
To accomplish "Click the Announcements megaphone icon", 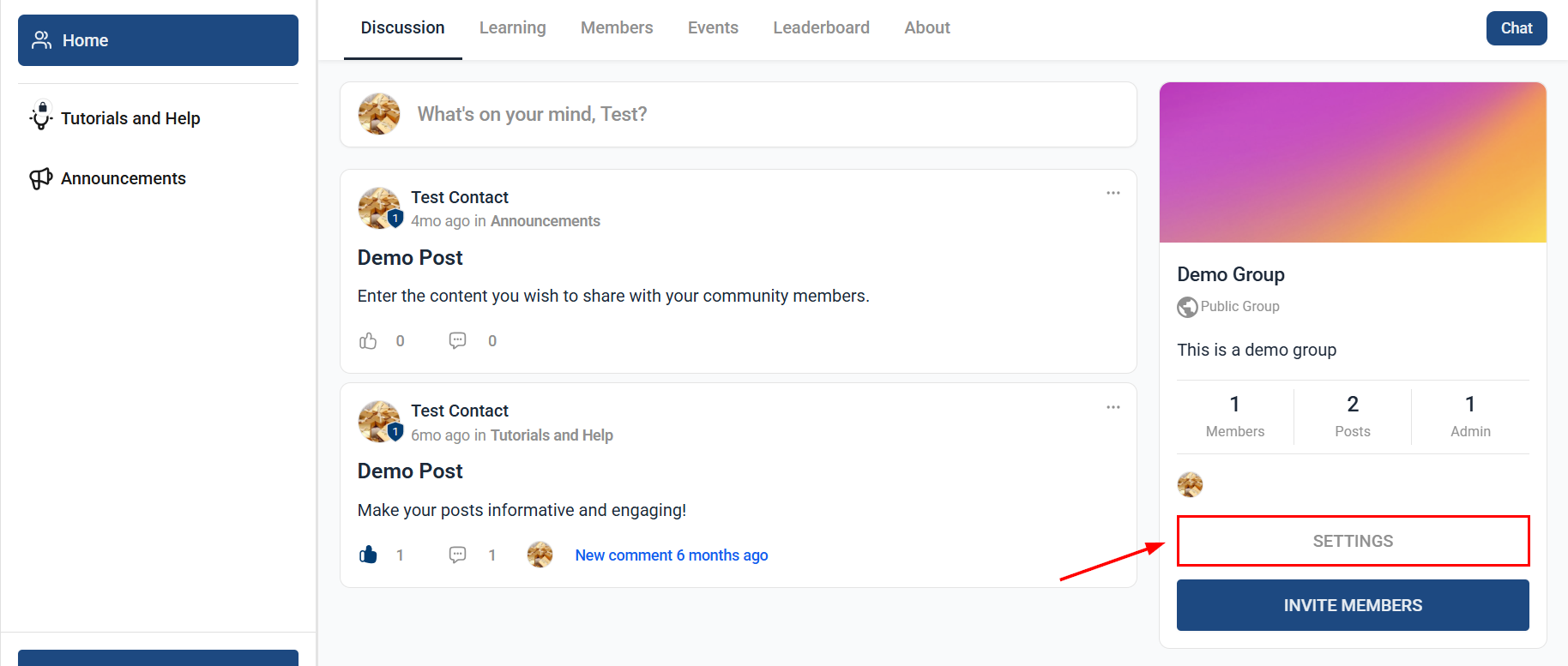I will pos(41,178).
